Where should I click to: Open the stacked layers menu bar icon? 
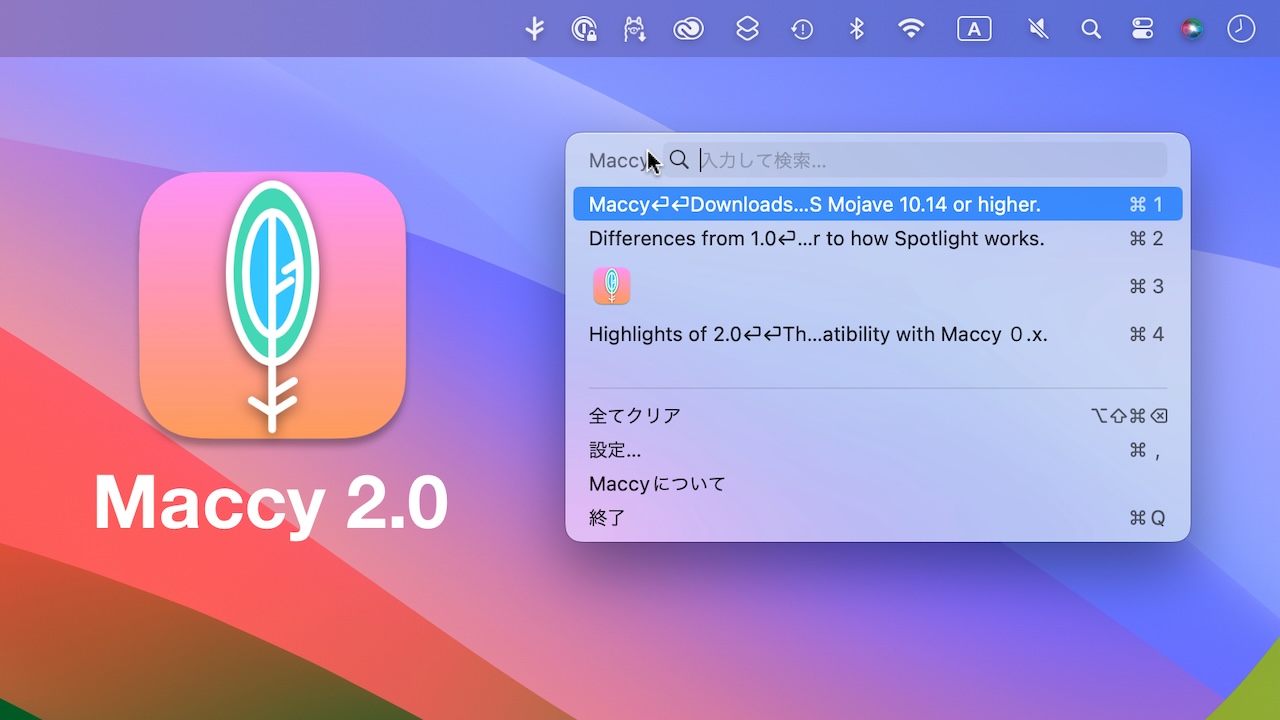pyautogui.click(x=747, y=29)
